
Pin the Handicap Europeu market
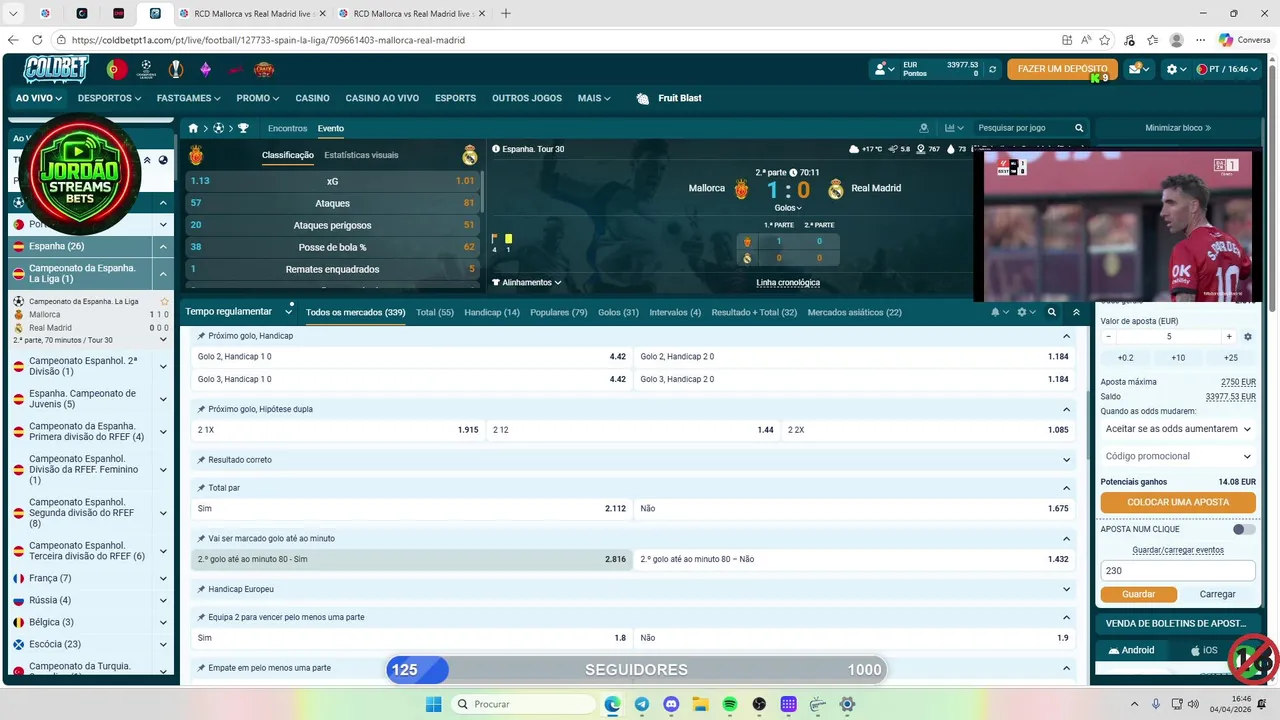tap(201, 589)
